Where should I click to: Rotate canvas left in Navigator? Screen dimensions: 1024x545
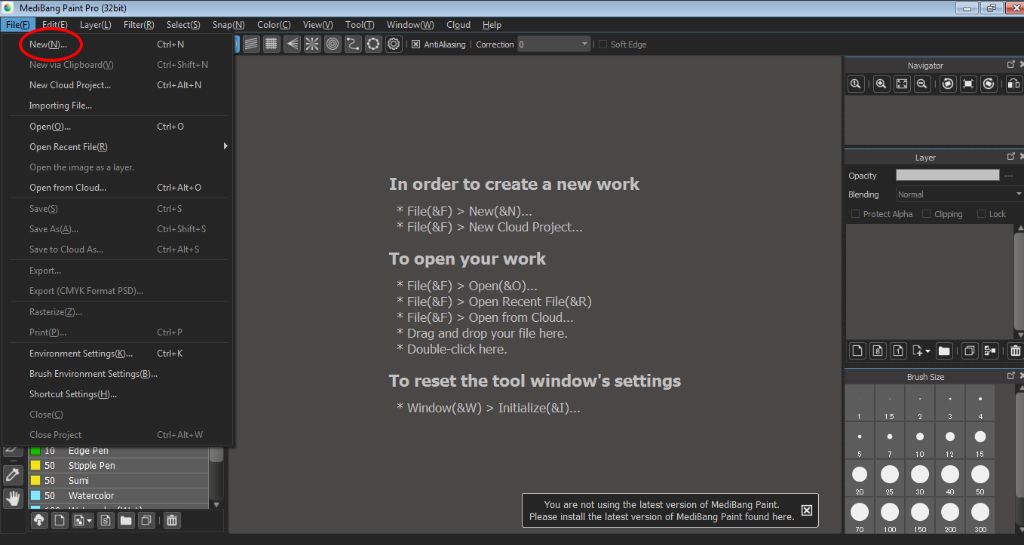948,84
